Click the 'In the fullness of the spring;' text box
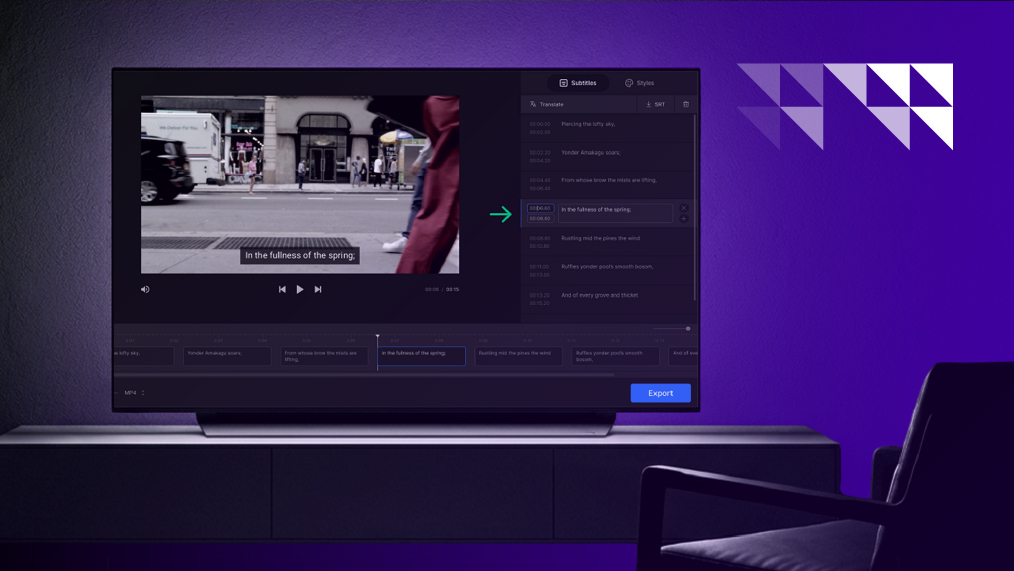The height and width of the screenshot is (571, 1014). (x=615, y=213)
